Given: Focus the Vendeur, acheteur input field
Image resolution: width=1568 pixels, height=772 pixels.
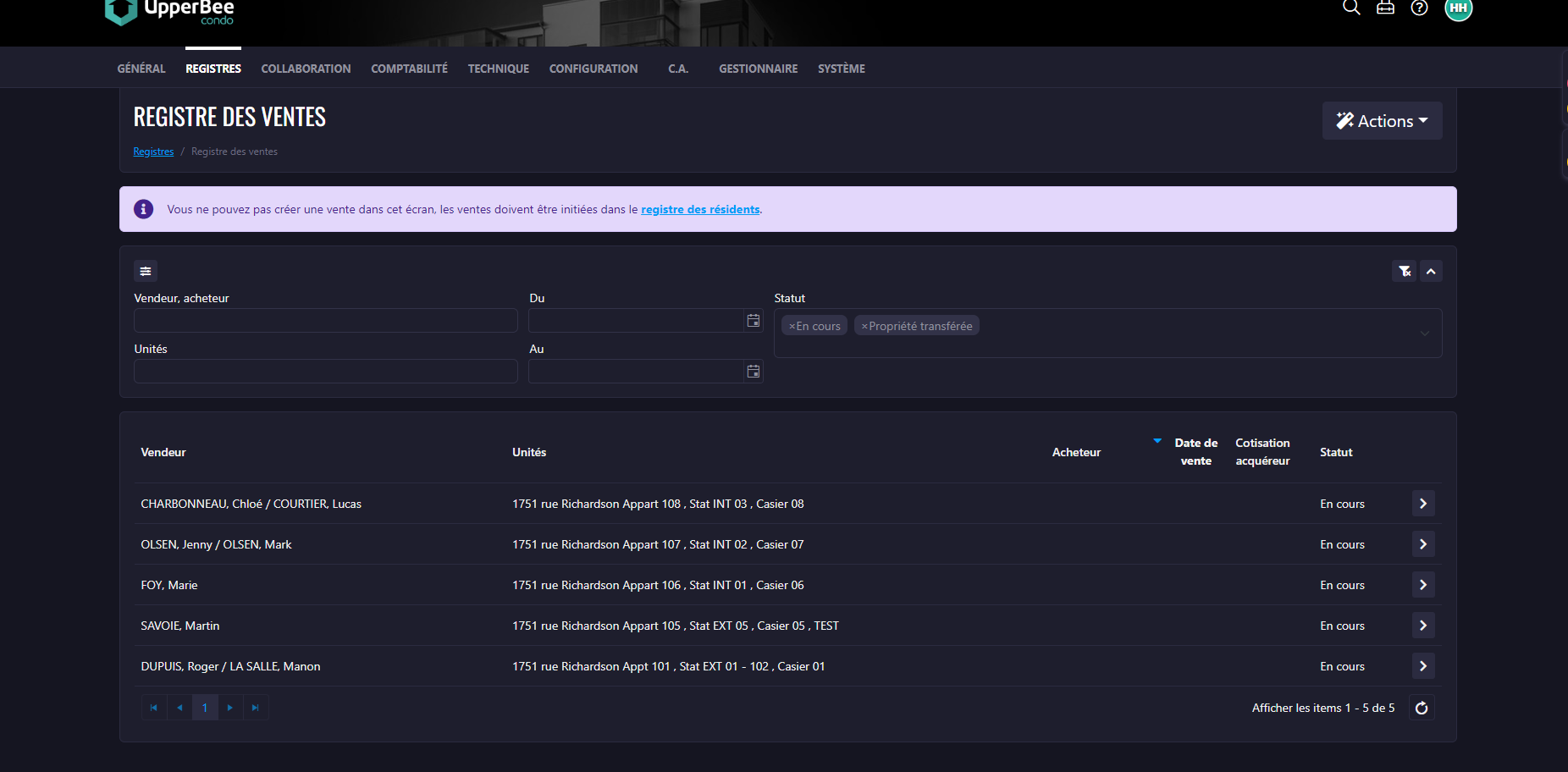Looking at the screenshot, I should tap(326, 321).
